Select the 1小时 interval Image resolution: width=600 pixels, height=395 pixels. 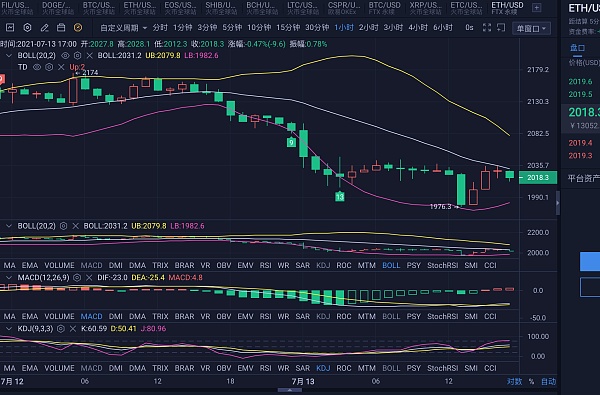344,28
